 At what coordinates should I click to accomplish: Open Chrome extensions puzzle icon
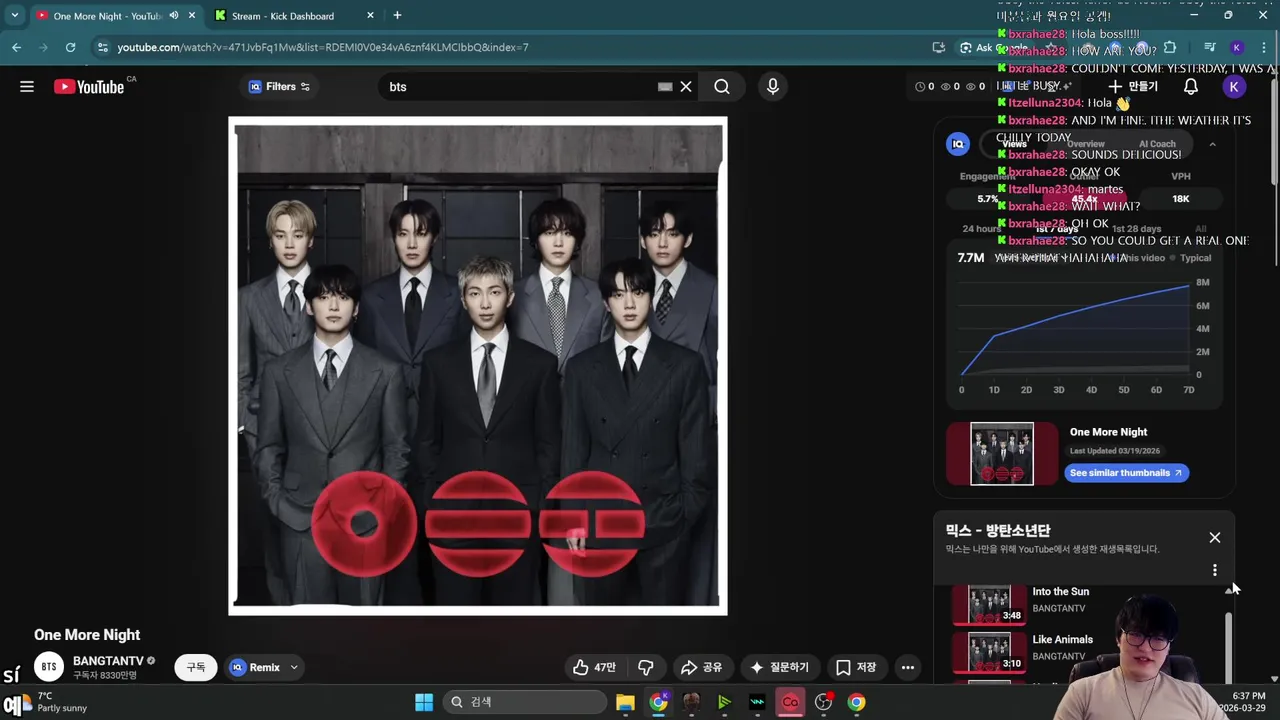click(1170, 47)
